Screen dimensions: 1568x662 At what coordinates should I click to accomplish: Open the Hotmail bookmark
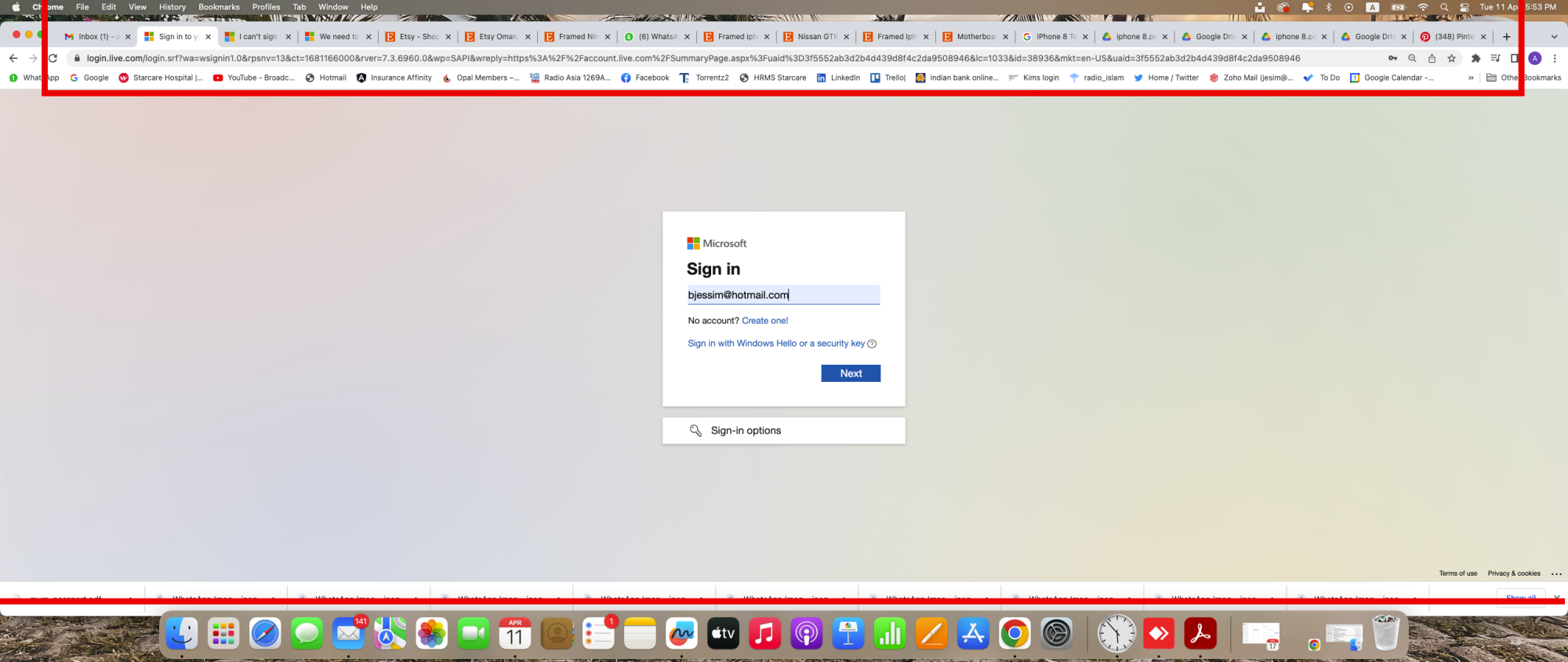[326, 78]
